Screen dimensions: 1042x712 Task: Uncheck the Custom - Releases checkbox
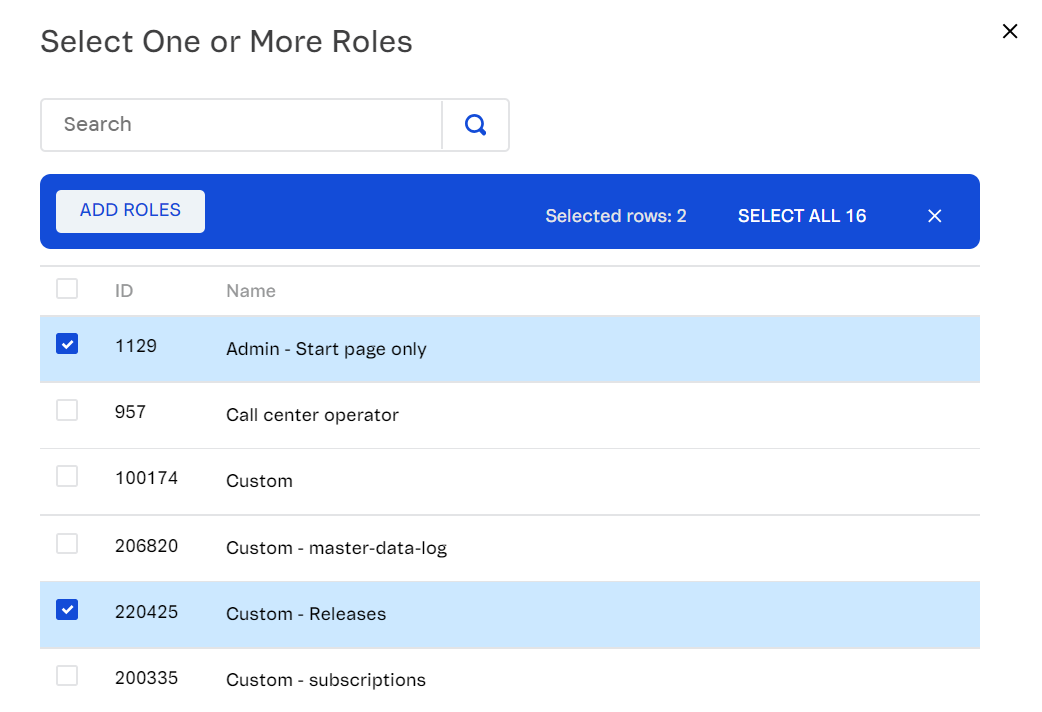[67, 610]
